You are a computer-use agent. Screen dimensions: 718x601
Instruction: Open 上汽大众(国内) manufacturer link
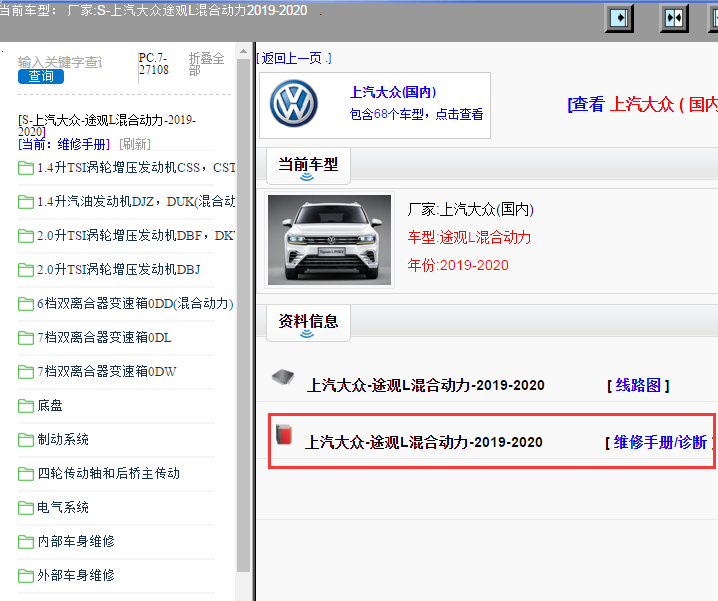click(x=393, y=92)
